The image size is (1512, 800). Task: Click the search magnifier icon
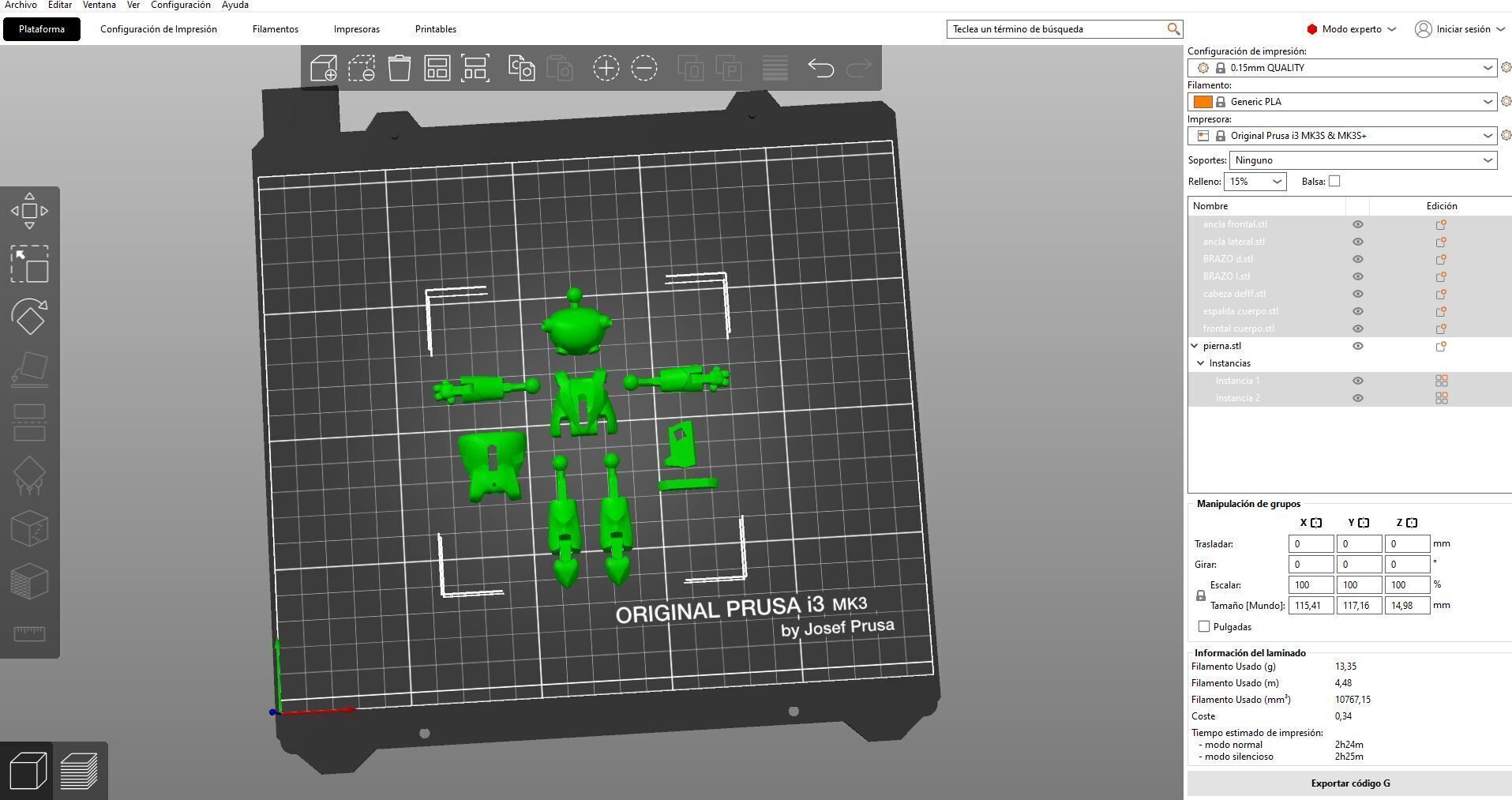[1173, 29]
